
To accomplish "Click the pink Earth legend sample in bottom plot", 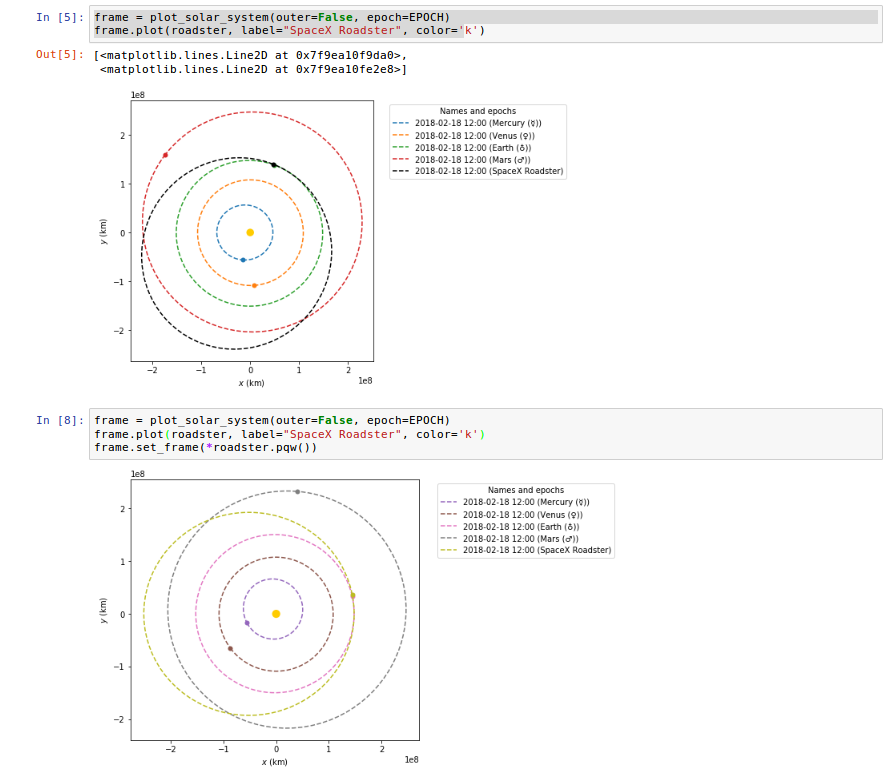I will 449,526.
